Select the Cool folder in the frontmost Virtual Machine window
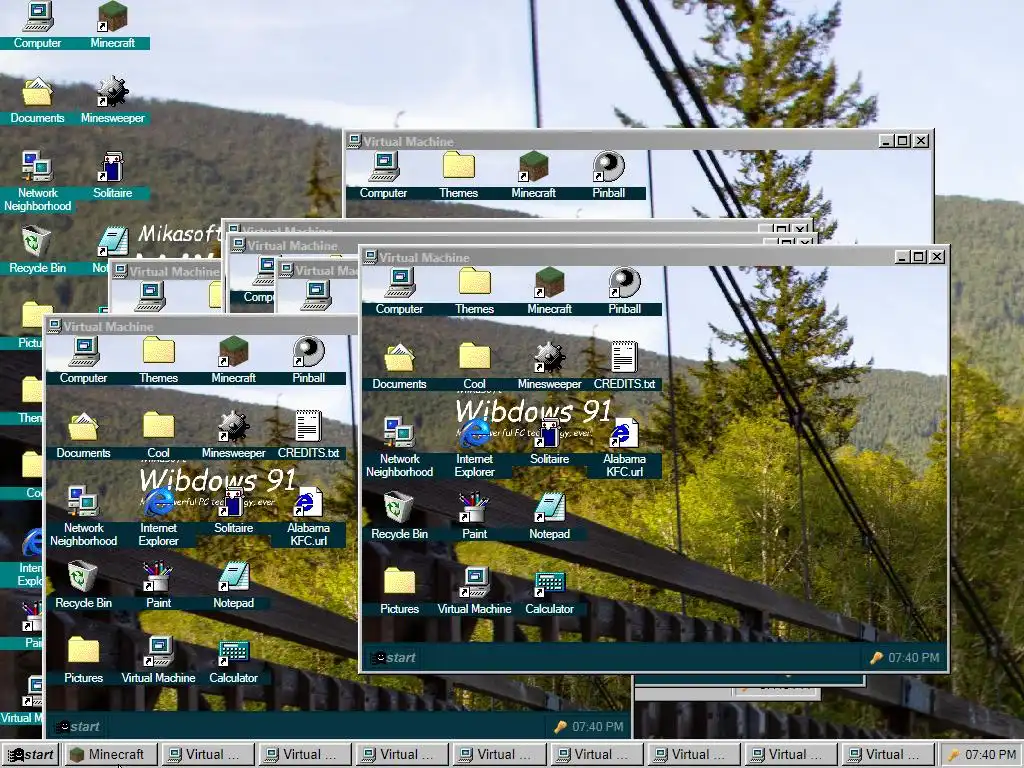Screen dimensions: 1024x768 tap(474, 367)
